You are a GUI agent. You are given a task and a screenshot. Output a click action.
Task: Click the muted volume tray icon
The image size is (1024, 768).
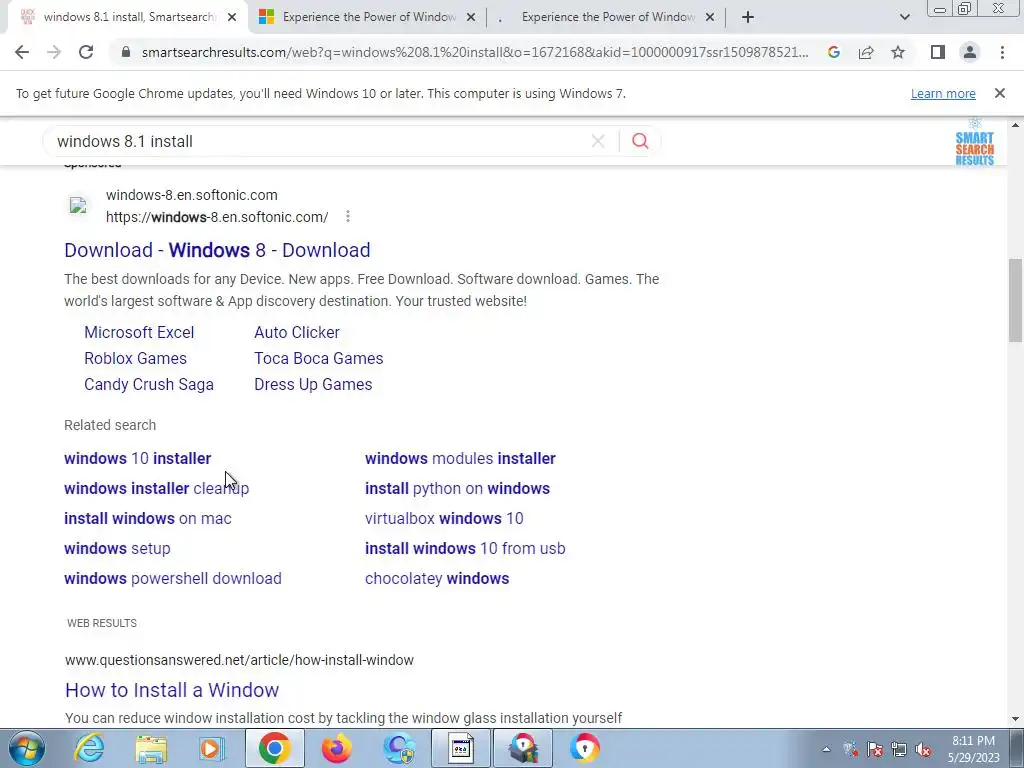click(x=923, y=749)
